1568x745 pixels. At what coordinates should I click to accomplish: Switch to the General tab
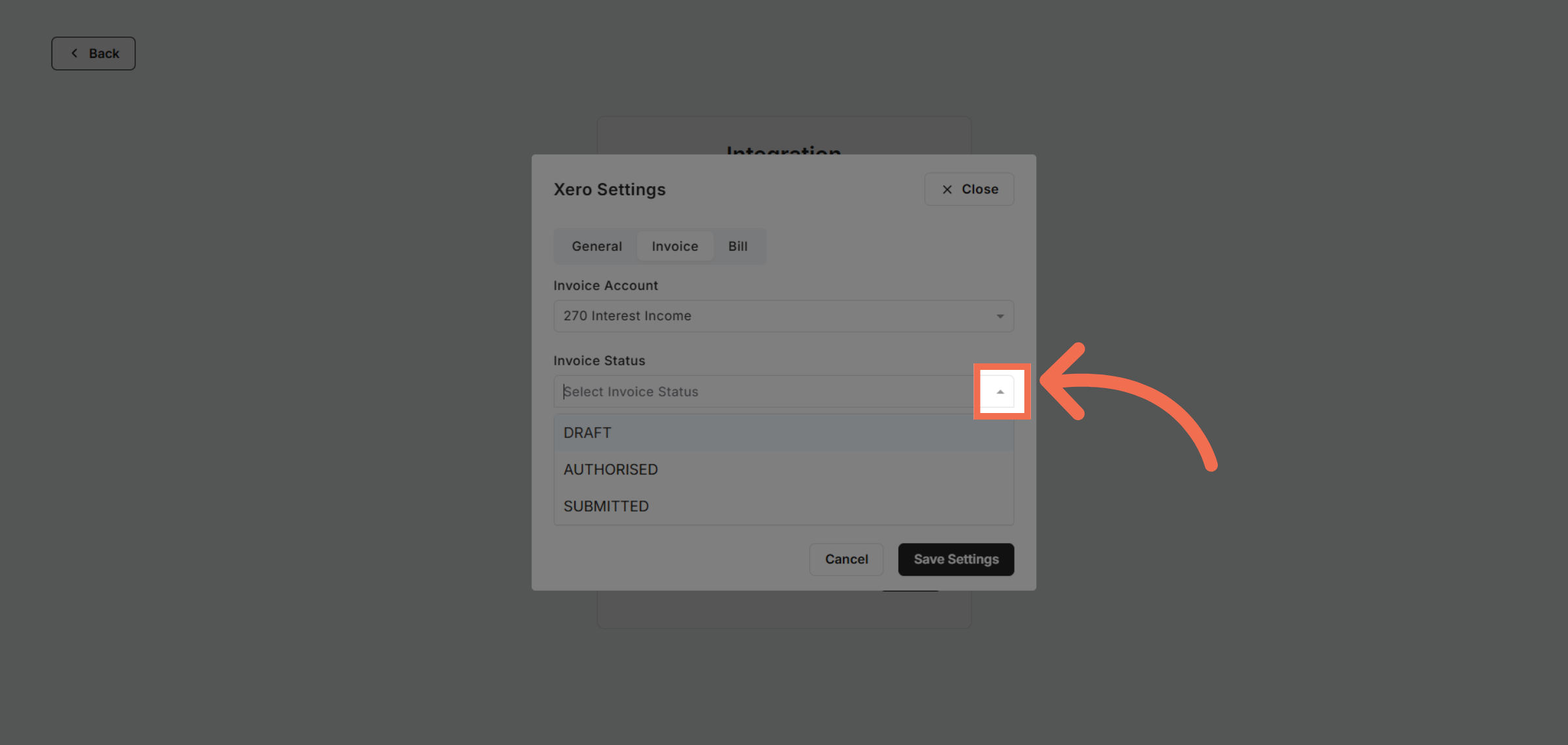tap(595, 246)
